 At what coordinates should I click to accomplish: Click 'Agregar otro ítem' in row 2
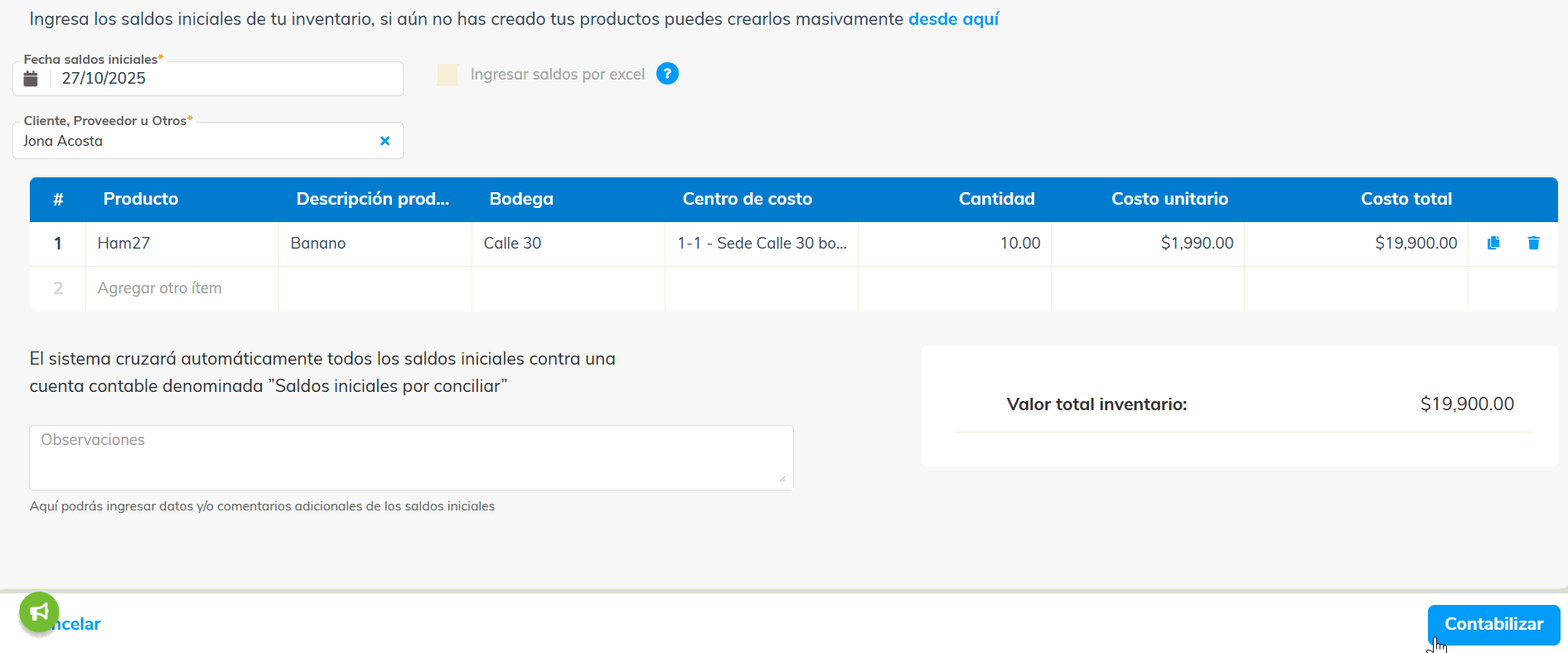point(160,288)
